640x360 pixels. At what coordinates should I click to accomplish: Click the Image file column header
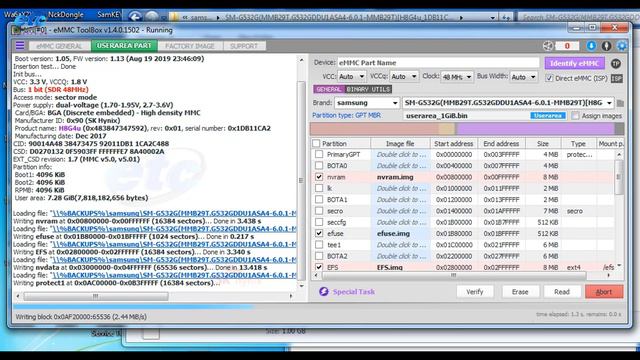pos(400,144)
